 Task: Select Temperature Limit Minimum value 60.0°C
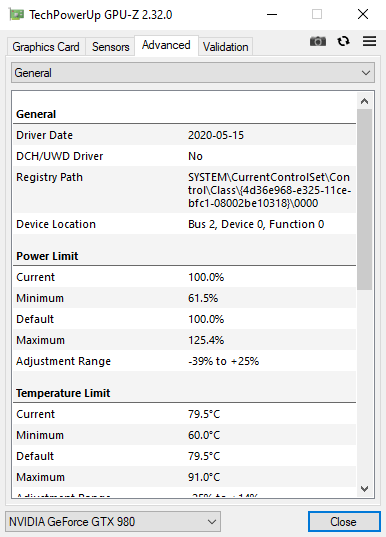pyautogui.click(x=204, y=435)
